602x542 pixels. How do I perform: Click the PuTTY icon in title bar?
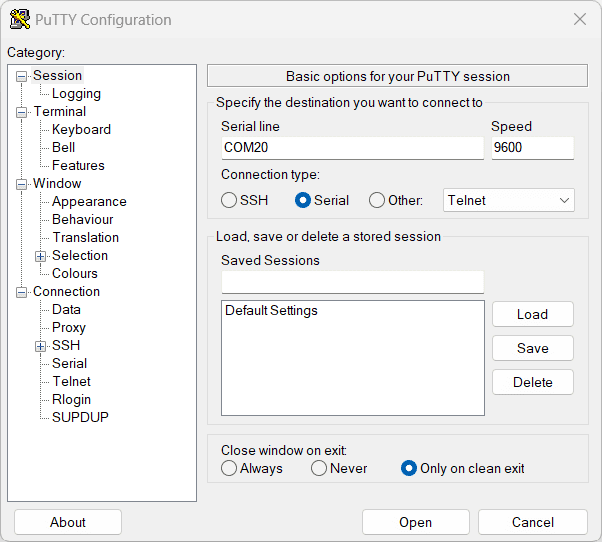tap(19, 20)
